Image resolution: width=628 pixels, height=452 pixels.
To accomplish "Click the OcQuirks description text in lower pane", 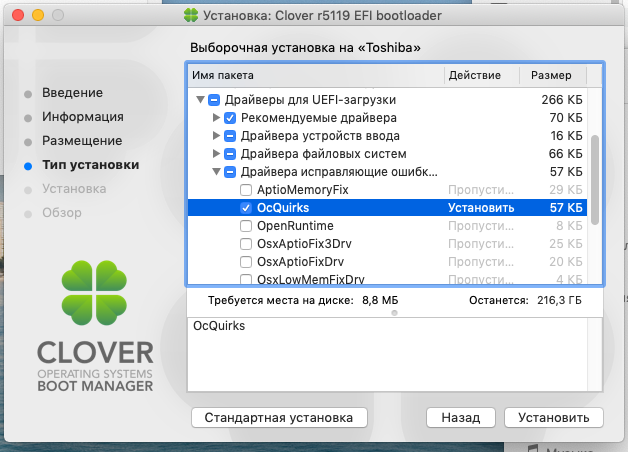I will [x=219, y=326].
